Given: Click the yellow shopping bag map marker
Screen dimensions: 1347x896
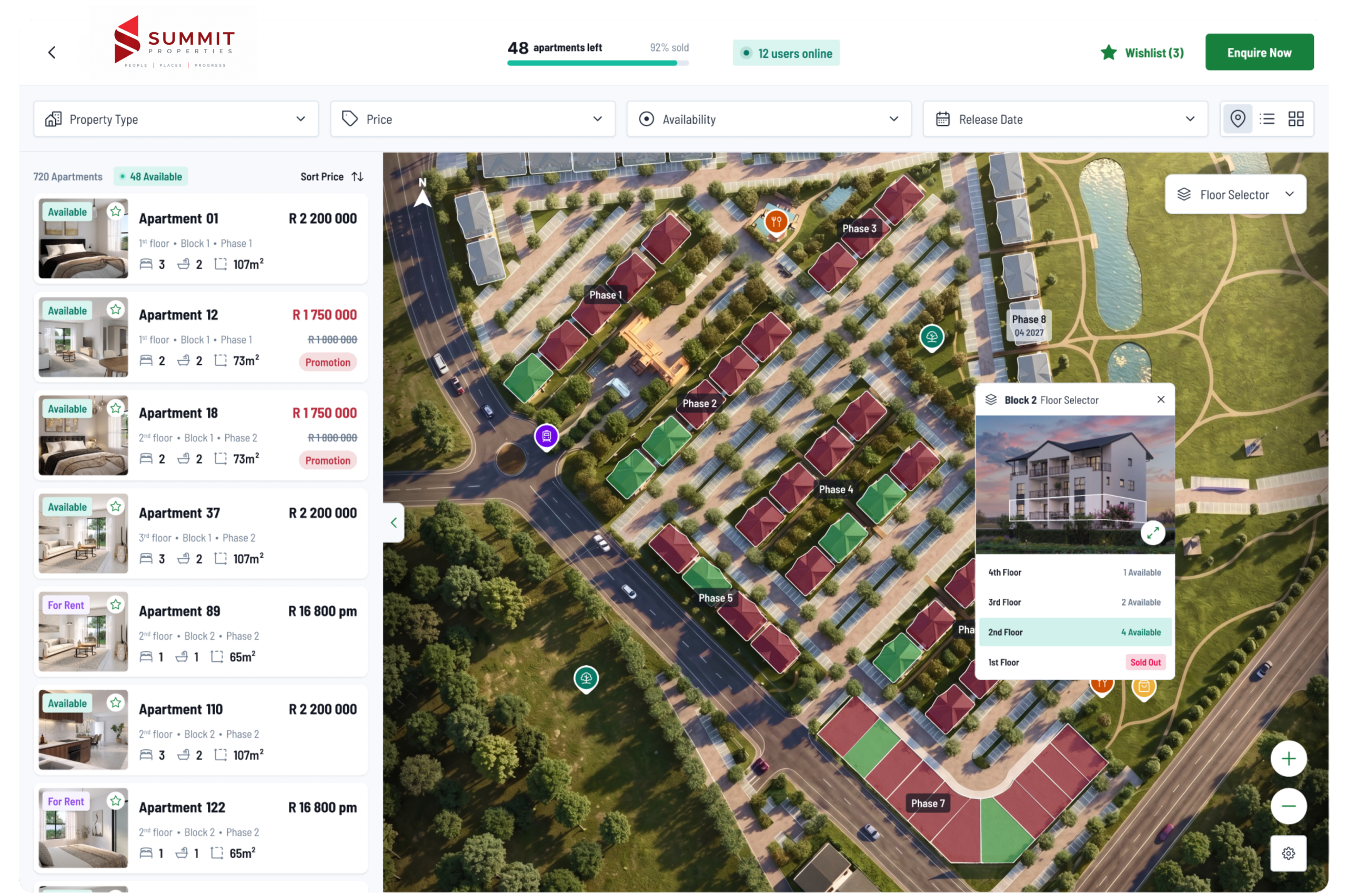Looking at the screenshot, I should coord(1143,688).
